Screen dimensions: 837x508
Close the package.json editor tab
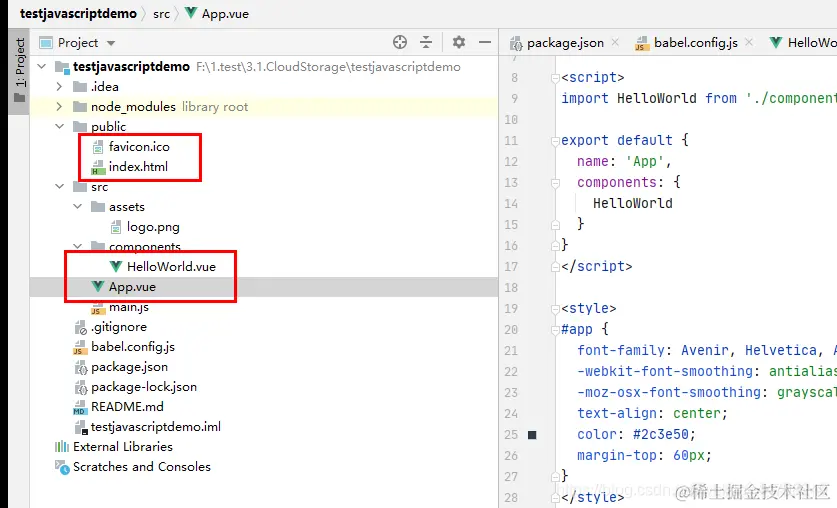click(615, 42)
